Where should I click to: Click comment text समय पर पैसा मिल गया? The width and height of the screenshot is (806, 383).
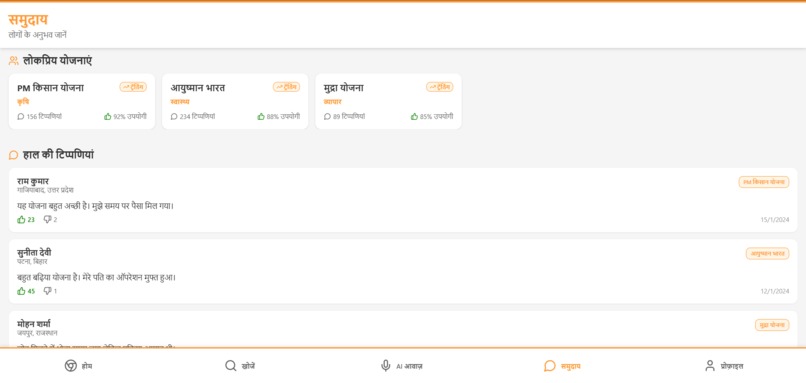(x=95, y=206)
